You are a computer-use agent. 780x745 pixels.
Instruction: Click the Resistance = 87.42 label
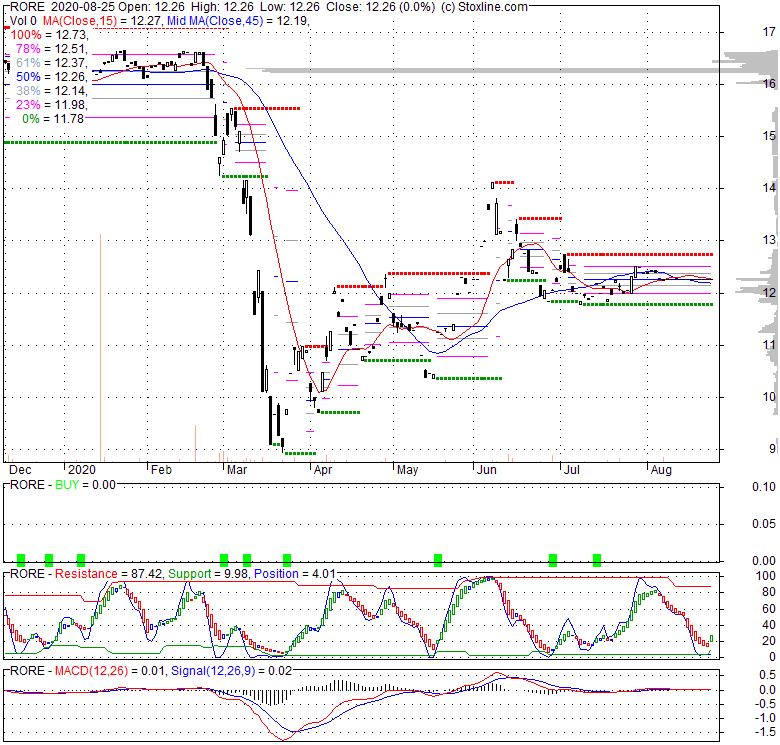[x=108, y=574]
